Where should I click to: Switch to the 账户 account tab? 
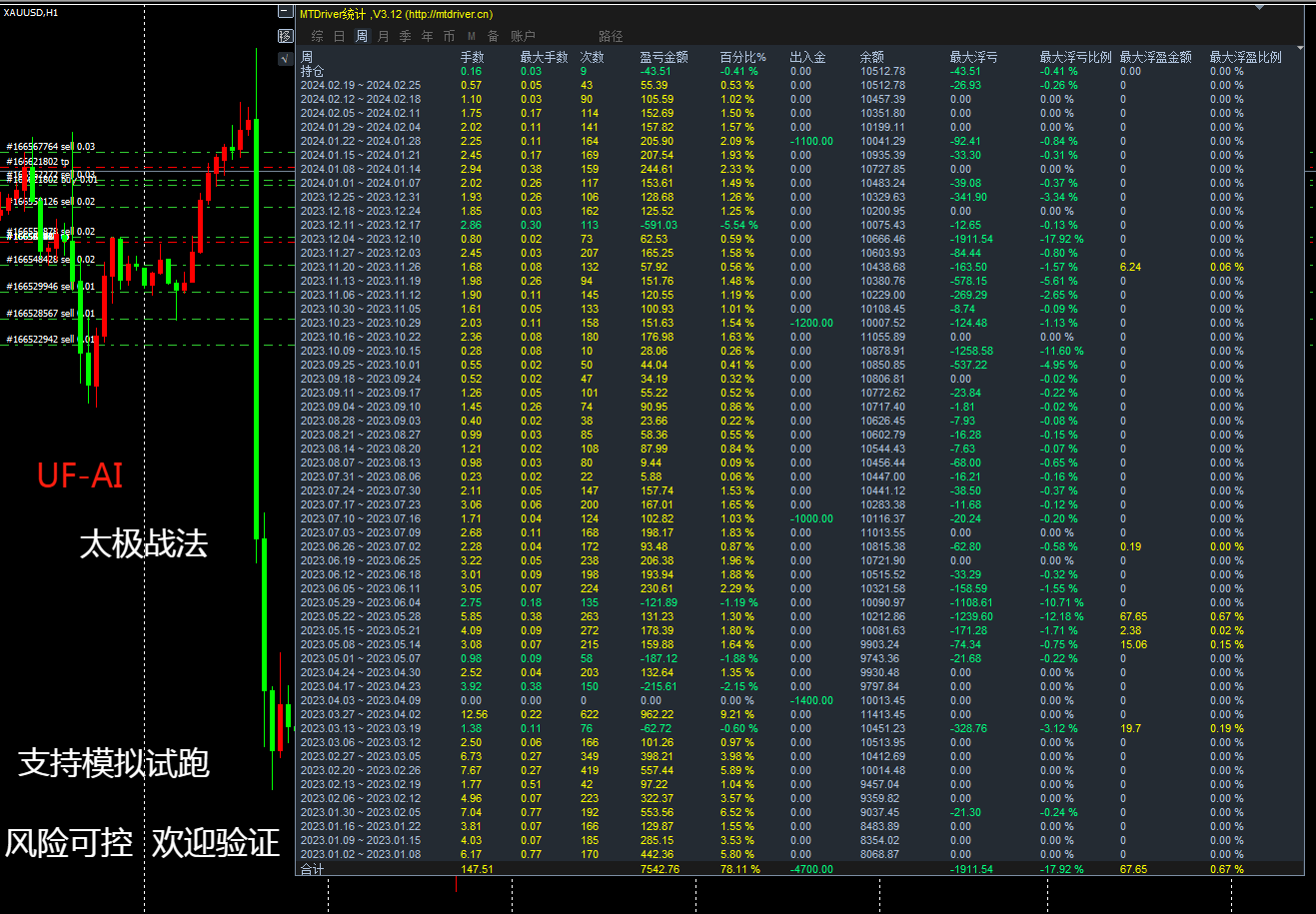click(x=523, y=36)
